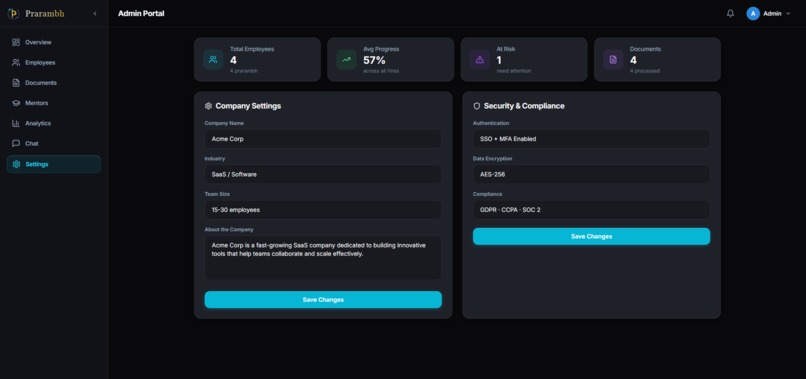Click the About the Company text area
The image size is (806, 379).
point(323,258)
